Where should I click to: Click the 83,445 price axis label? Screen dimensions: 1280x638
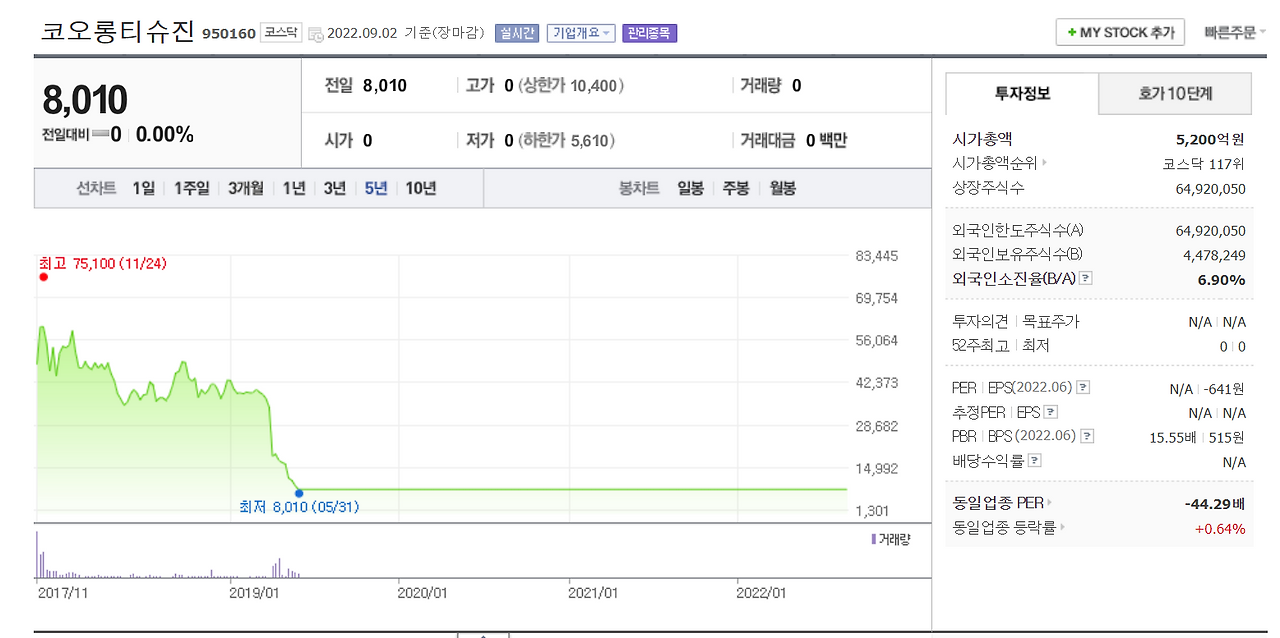[x=877, y=256]
